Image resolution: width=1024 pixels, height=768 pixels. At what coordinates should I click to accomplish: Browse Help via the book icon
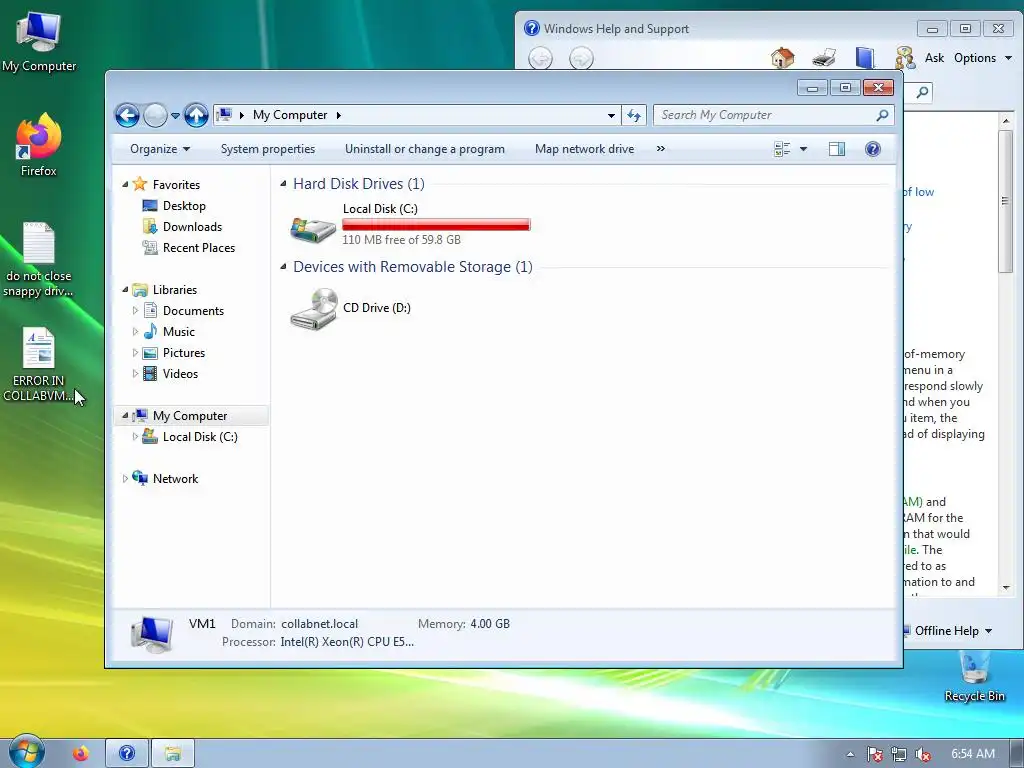(x=865, y=57)
